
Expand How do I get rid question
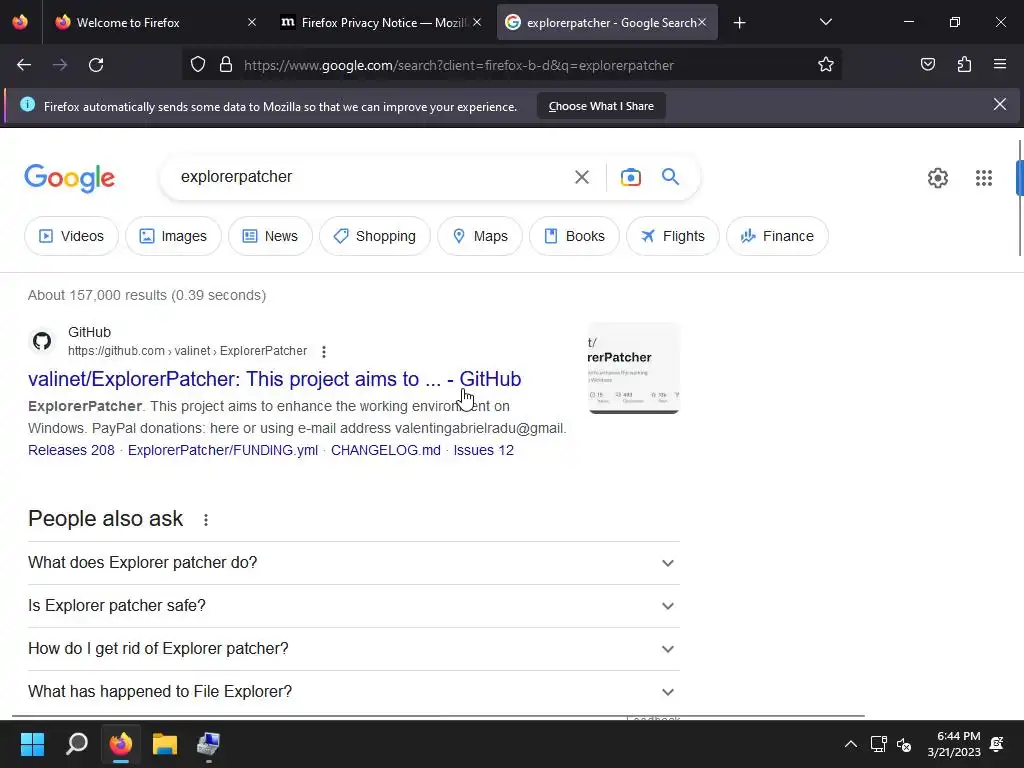pyautogui.click(x=353, y=649)
